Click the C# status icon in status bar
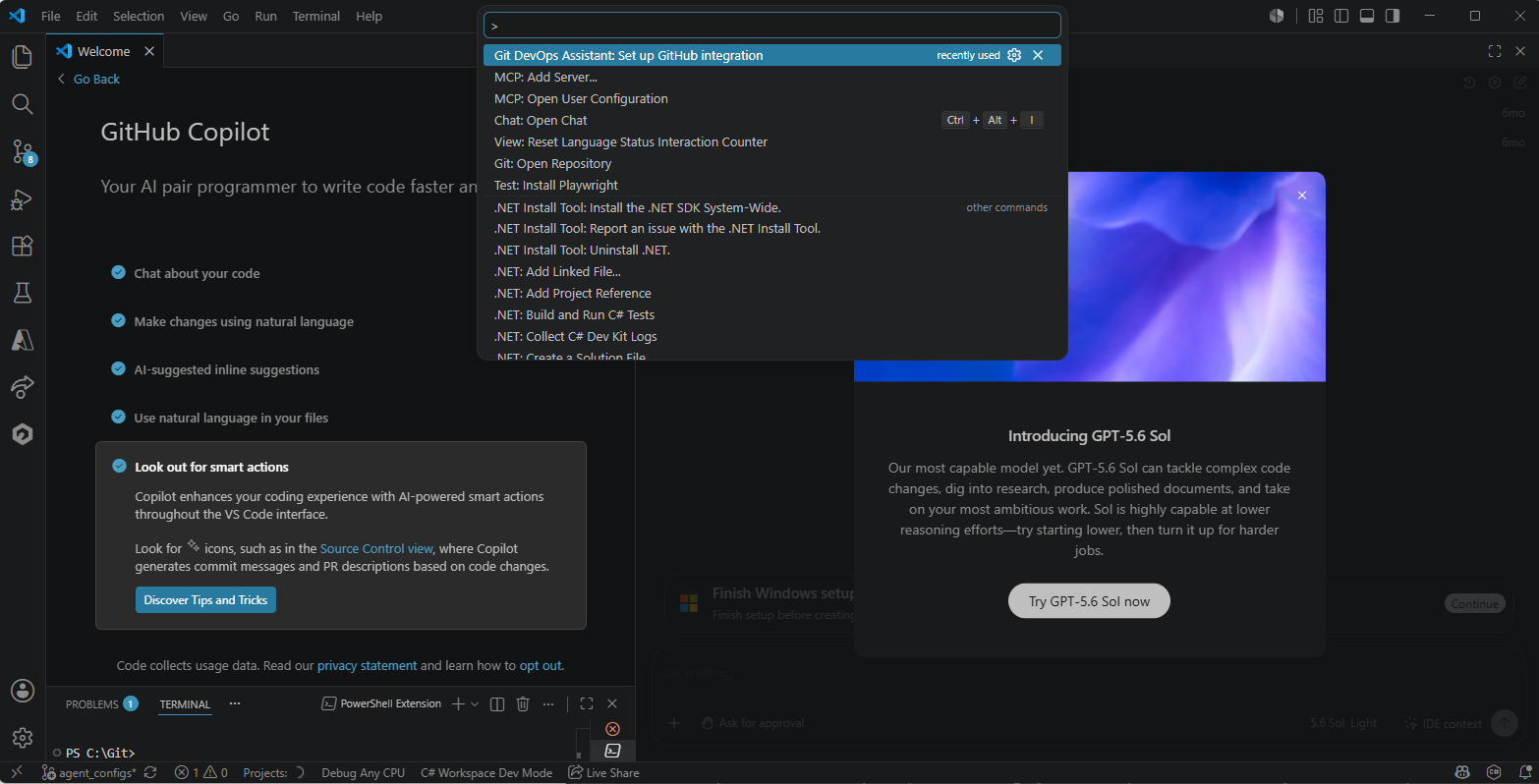This screenshot has height=784, width=1539. point(1494,773)
